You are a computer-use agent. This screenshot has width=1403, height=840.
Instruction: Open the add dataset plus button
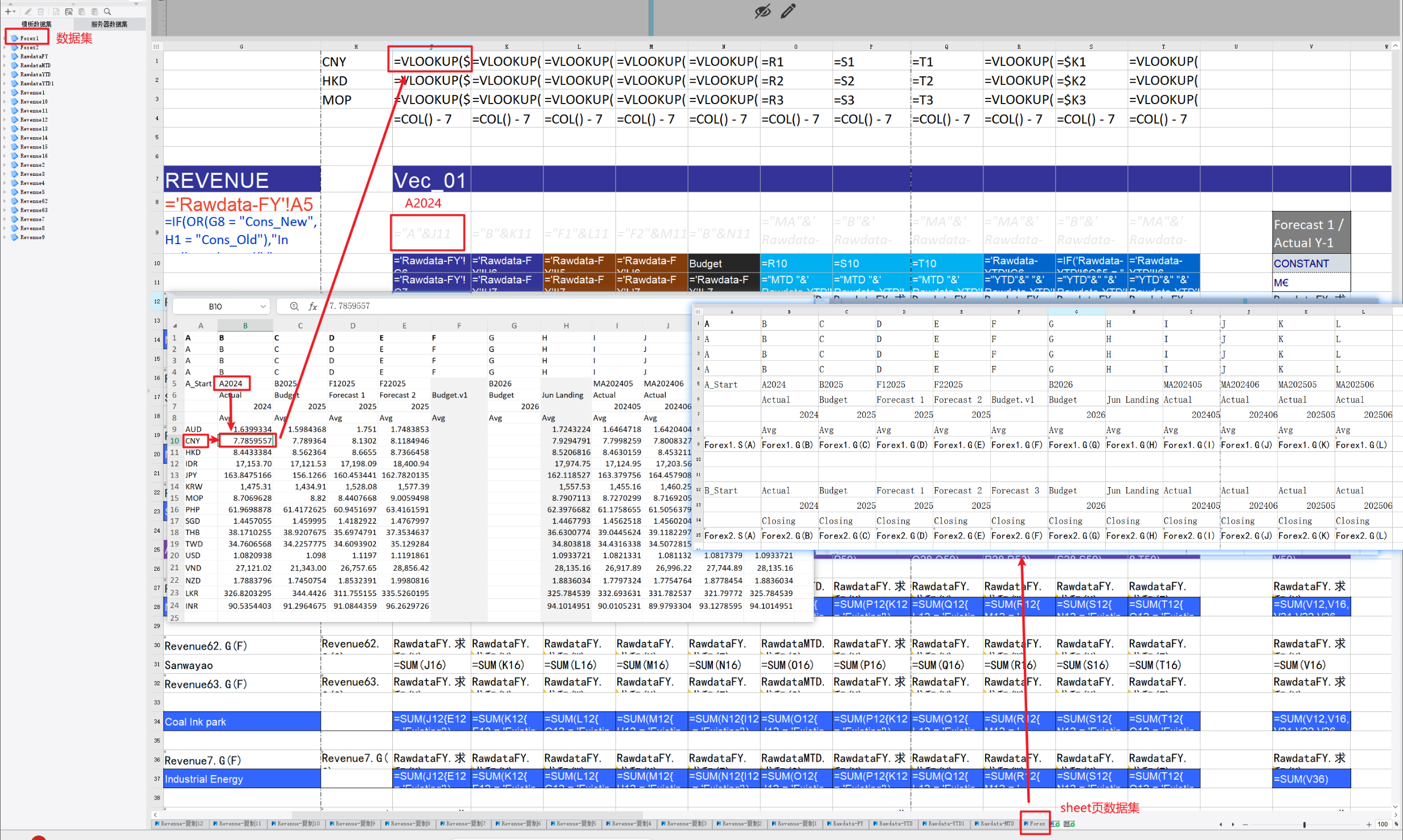(x=10, y=11)
